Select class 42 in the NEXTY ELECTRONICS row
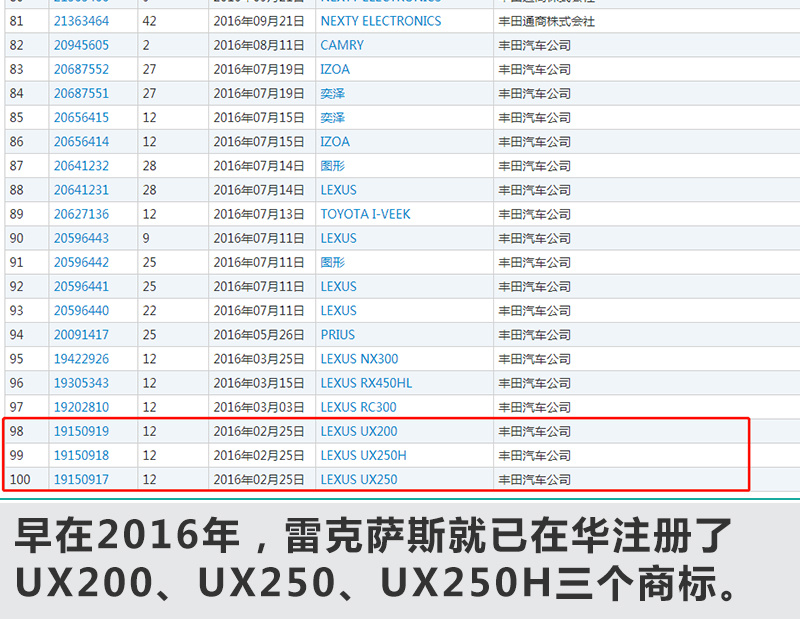This screenshot has width=800, height=619. pos(149,21)
